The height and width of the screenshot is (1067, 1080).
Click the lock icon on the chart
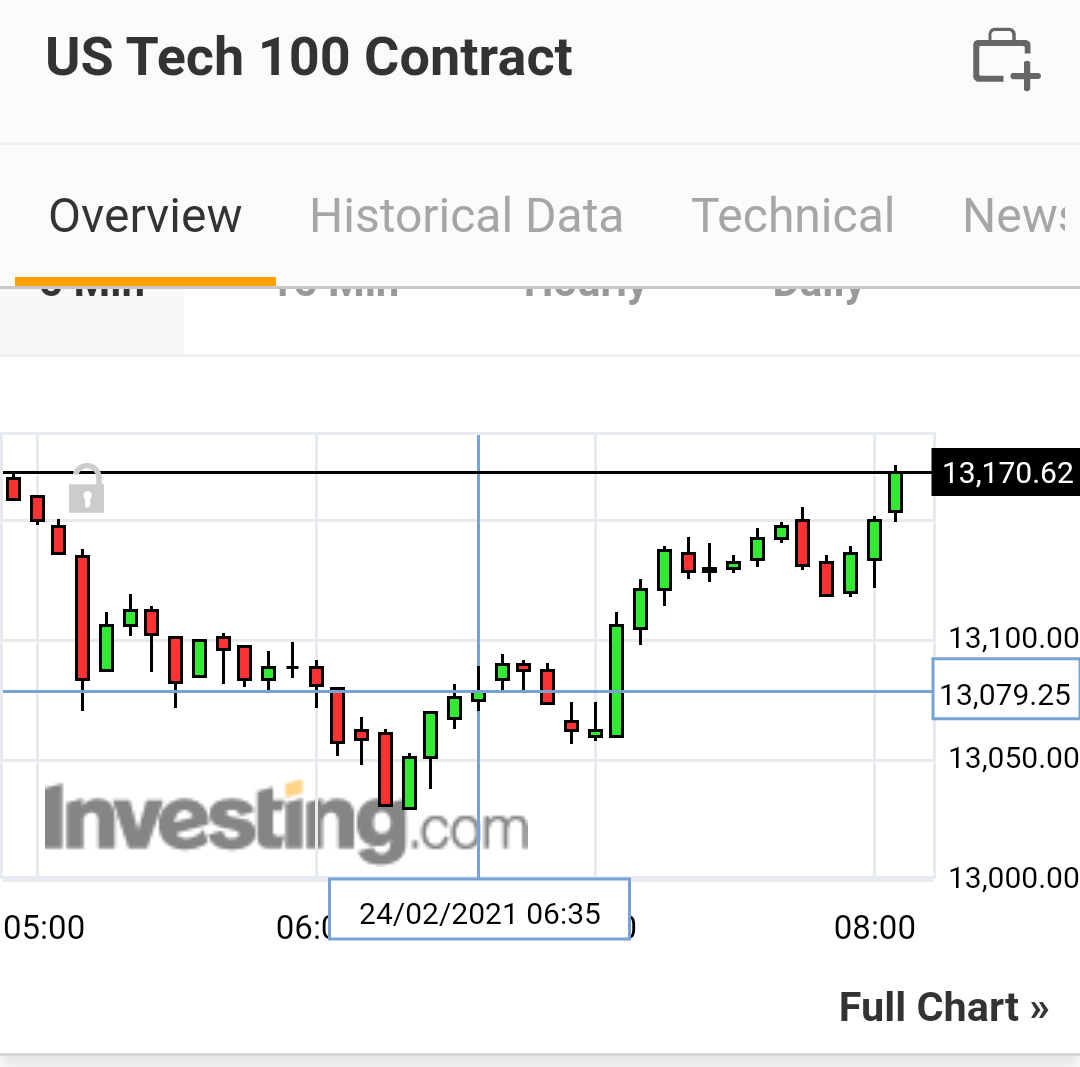87,489
